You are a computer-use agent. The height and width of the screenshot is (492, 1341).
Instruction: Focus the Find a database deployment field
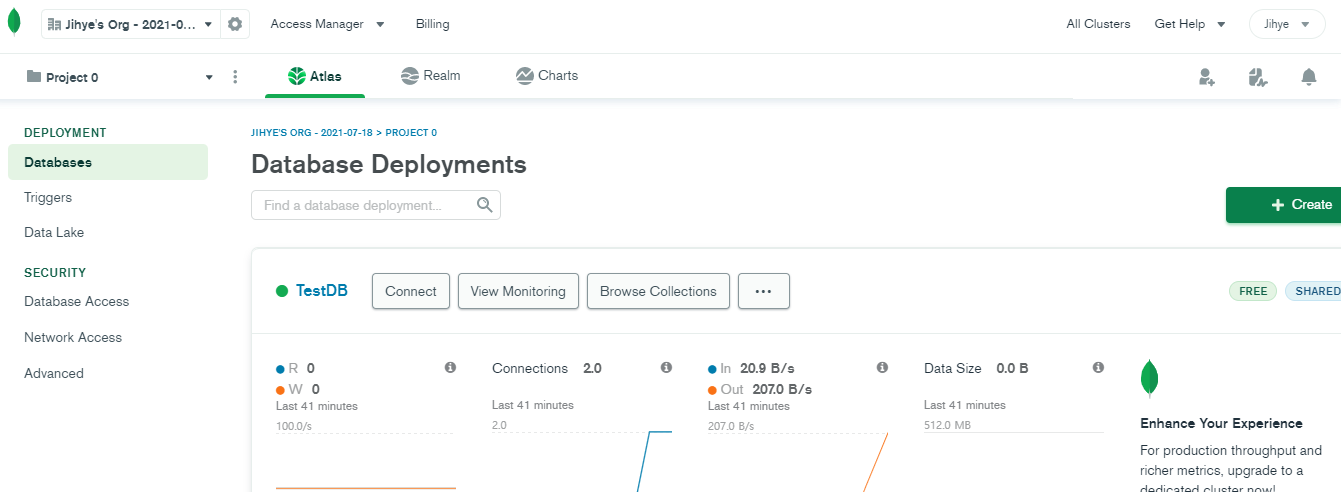[376, 205]
